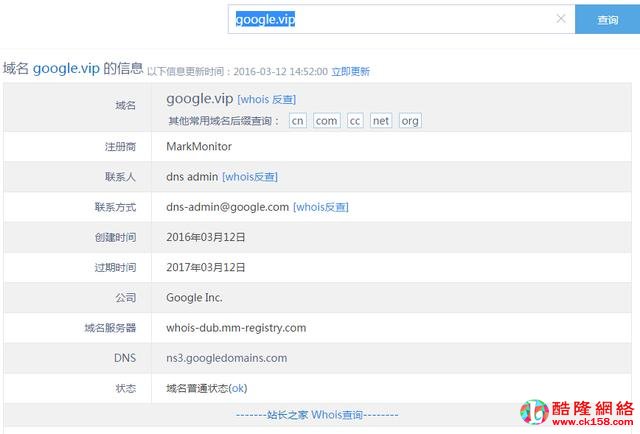Click the 域名服务器 row label
640x434 pixels.
point(110,328)
